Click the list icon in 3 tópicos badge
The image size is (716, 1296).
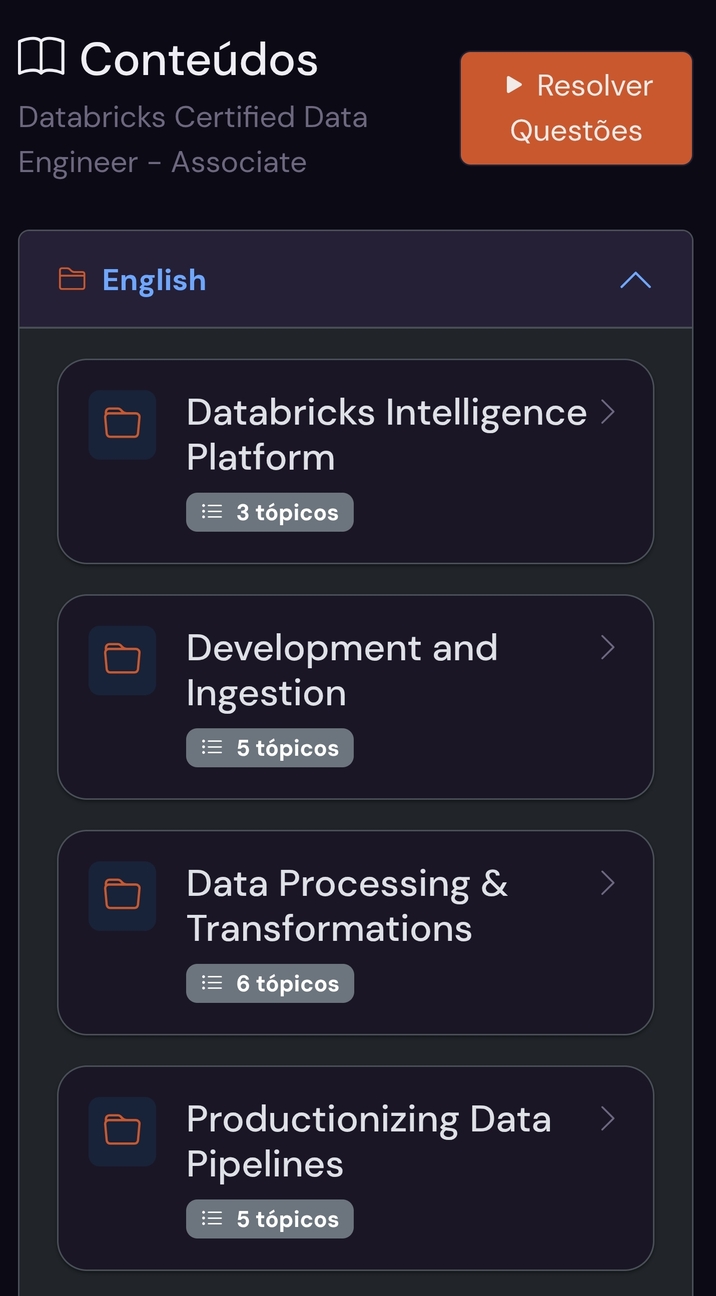(x=212, y=512)
